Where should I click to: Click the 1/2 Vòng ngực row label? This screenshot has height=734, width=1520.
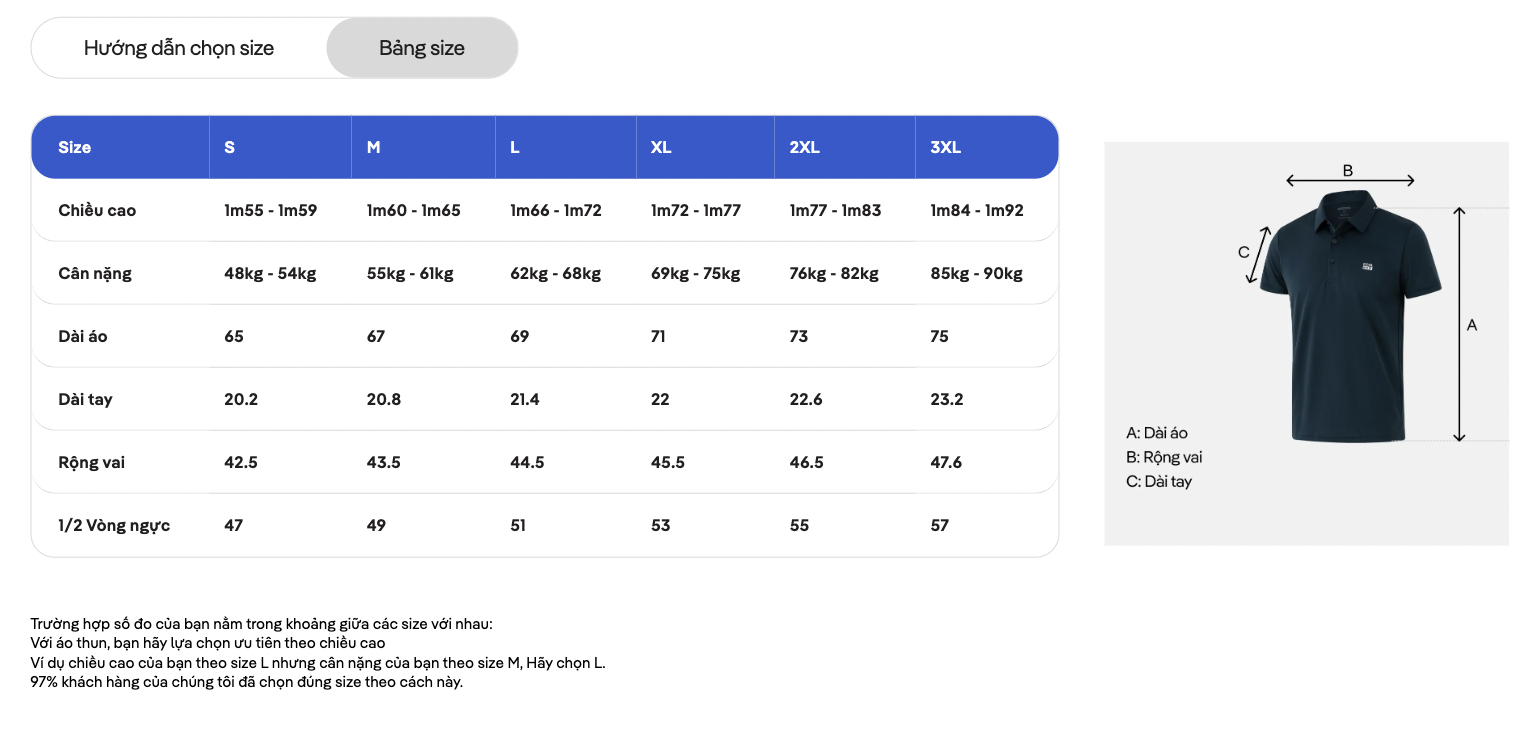(114, 525)
